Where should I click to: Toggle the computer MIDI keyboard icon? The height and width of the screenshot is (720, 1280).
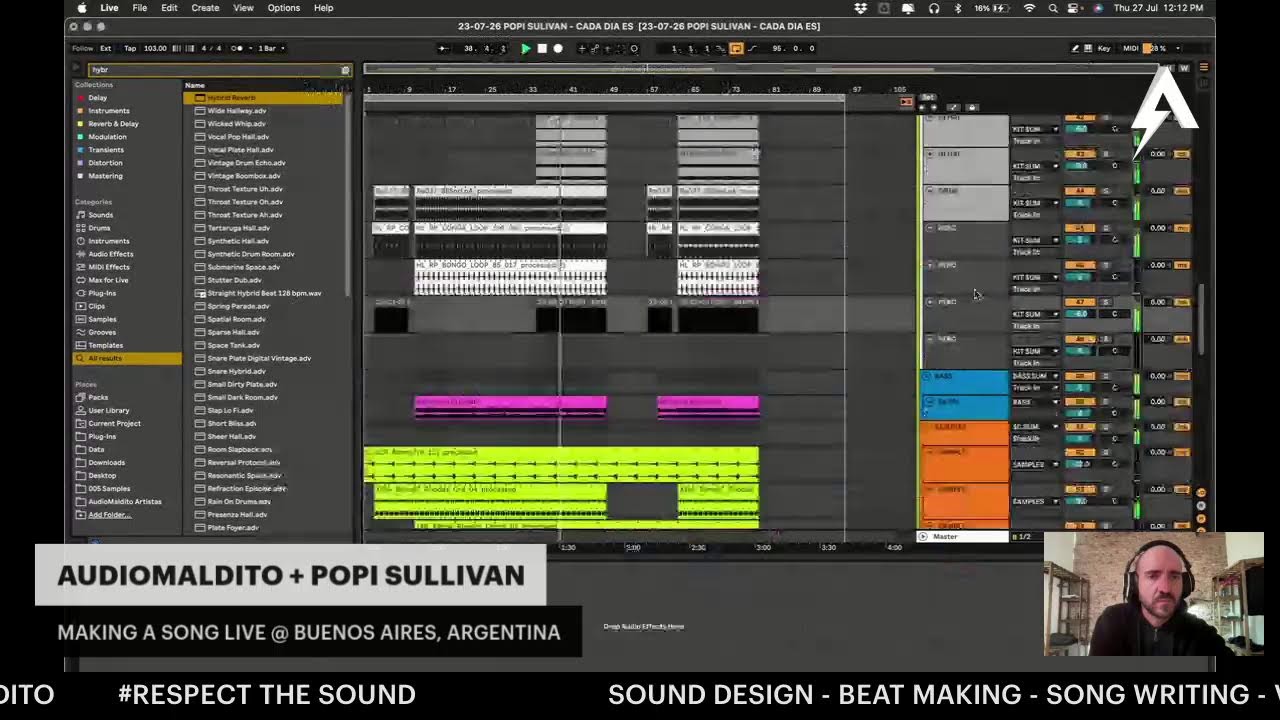click(1089, 48)
